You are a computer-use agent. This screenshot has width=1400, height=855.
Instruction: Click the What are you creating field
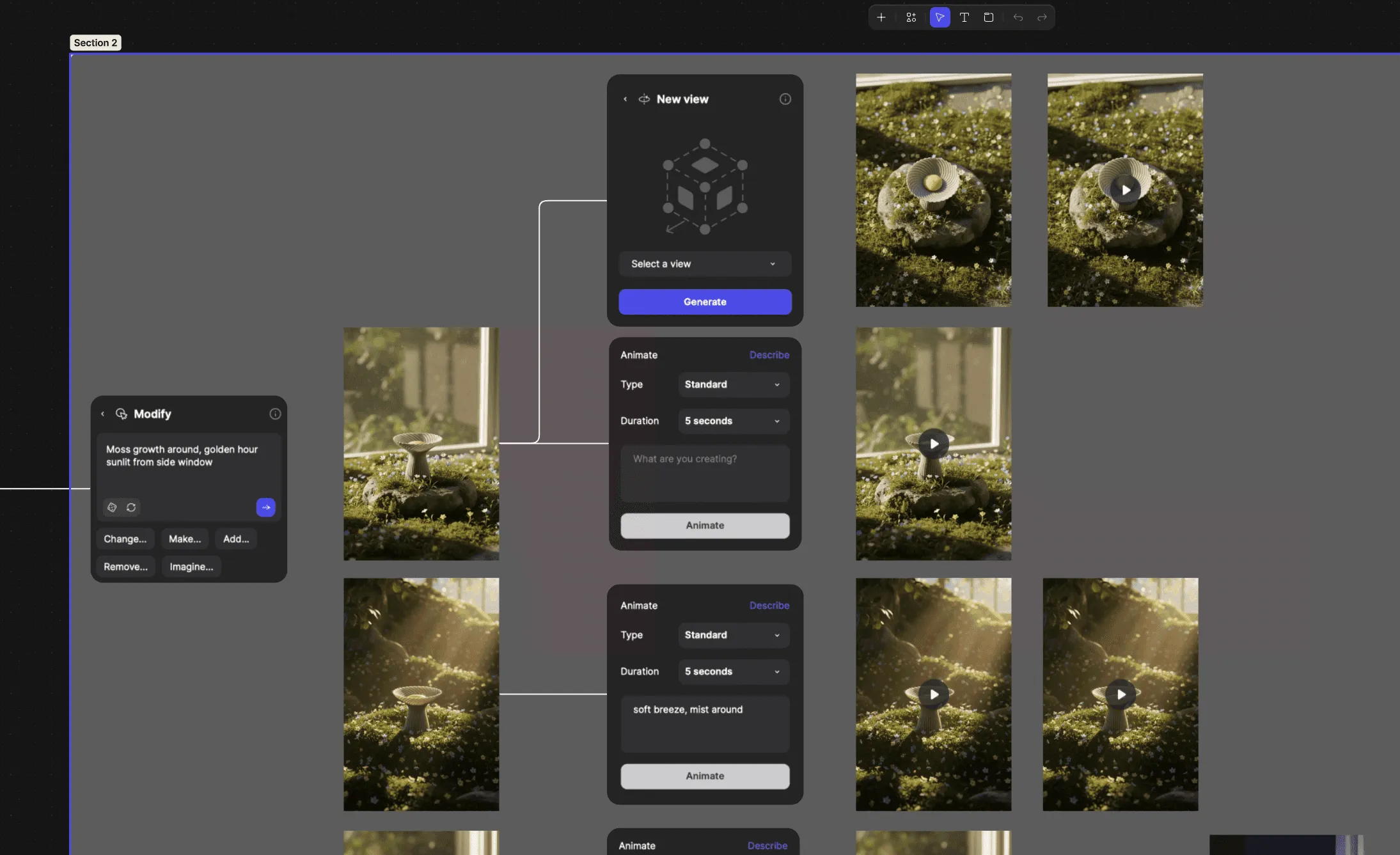pos(704,472)
